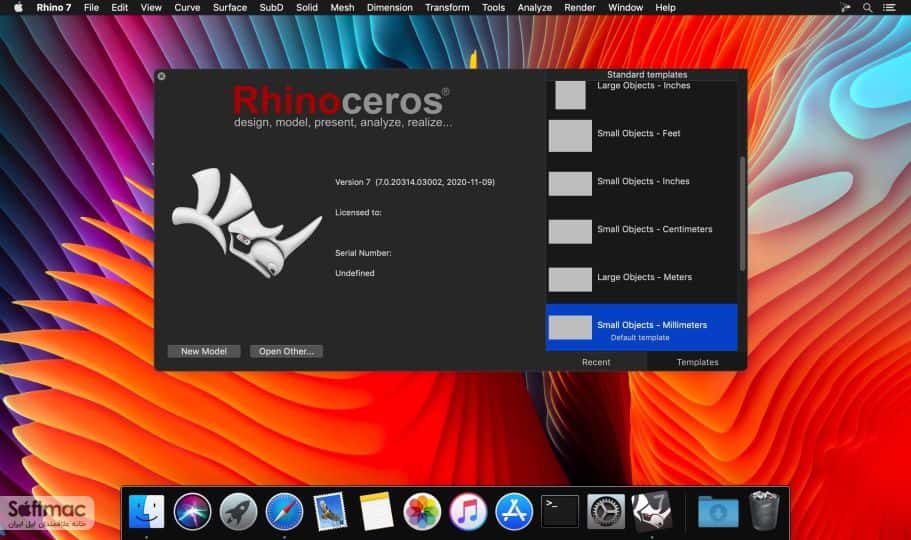The height and width of the screenshot is (540, 911).
Task: Open Mail stamp icon in dock
Action: pos(330,512)
